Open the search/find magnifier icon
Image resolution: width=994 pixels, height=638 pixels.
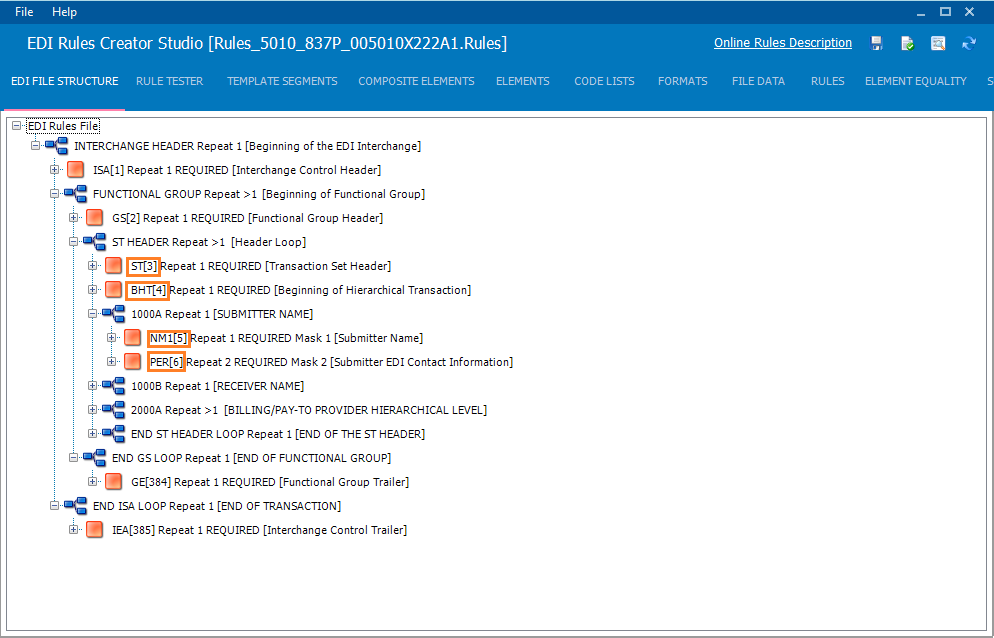click(938, 43)
